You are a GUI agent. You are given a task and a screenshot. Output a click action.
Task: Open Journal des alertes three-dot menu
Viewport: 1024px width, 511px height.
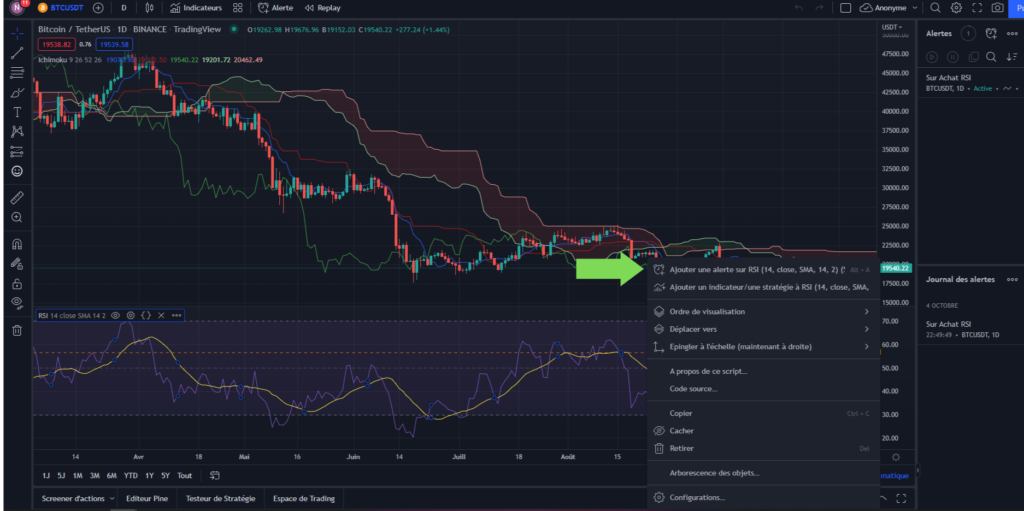pyautogui.click(x=1012, y=279)
